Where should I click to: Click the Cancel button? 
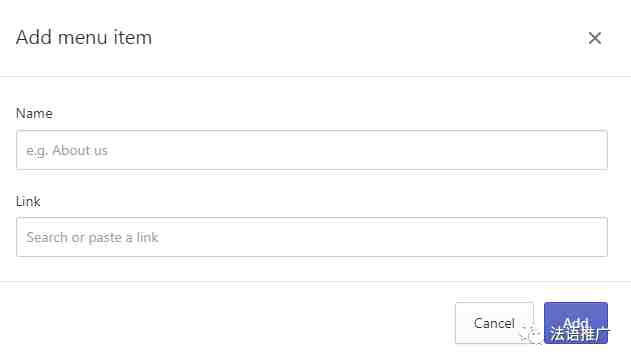(494, 323)
